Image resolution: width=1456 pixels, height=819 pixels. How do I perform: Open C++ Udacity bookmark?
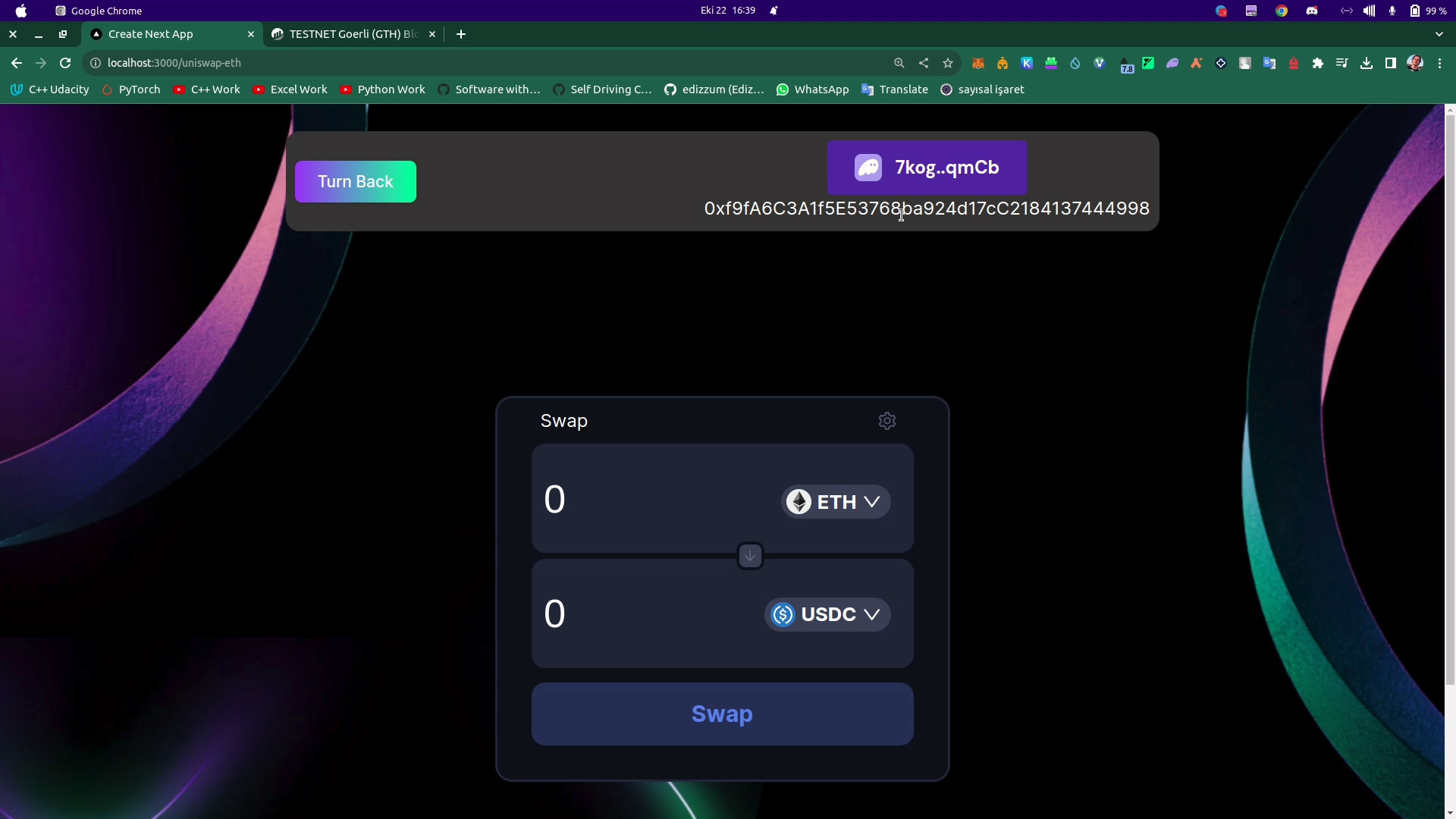click(x=50, y=89)
